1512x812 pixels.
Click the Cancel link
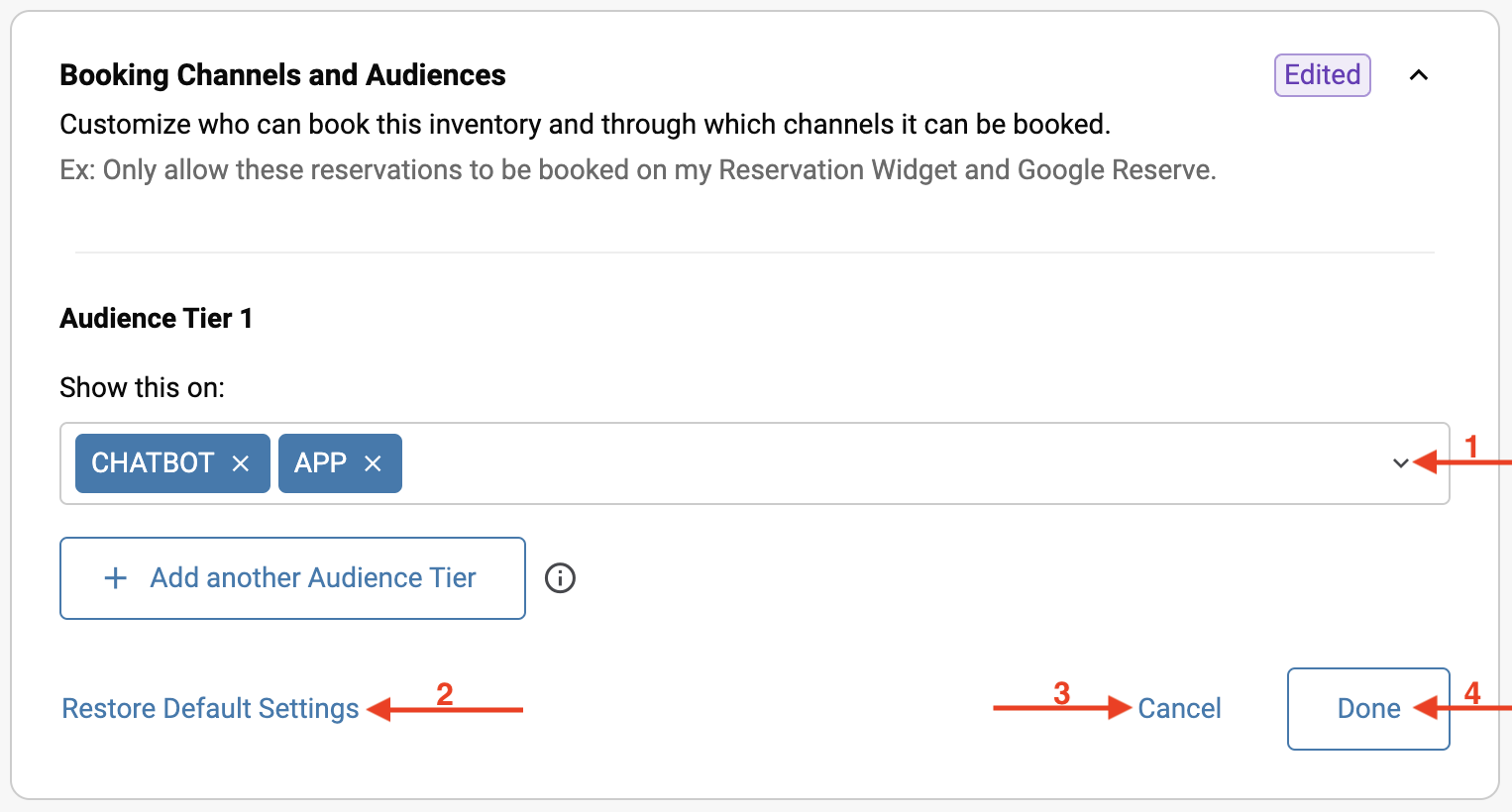click(x=1179, y=709)
